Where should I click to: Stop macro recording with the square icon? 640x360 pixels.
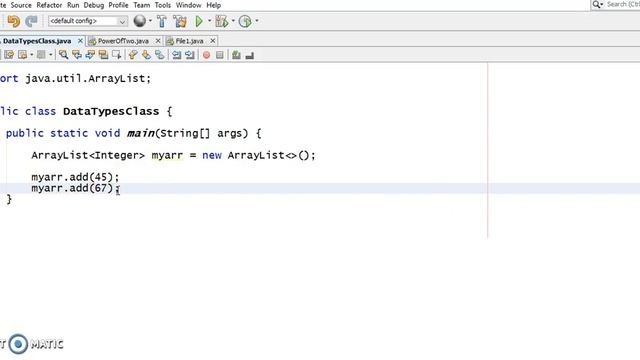[x=220, y=55]
